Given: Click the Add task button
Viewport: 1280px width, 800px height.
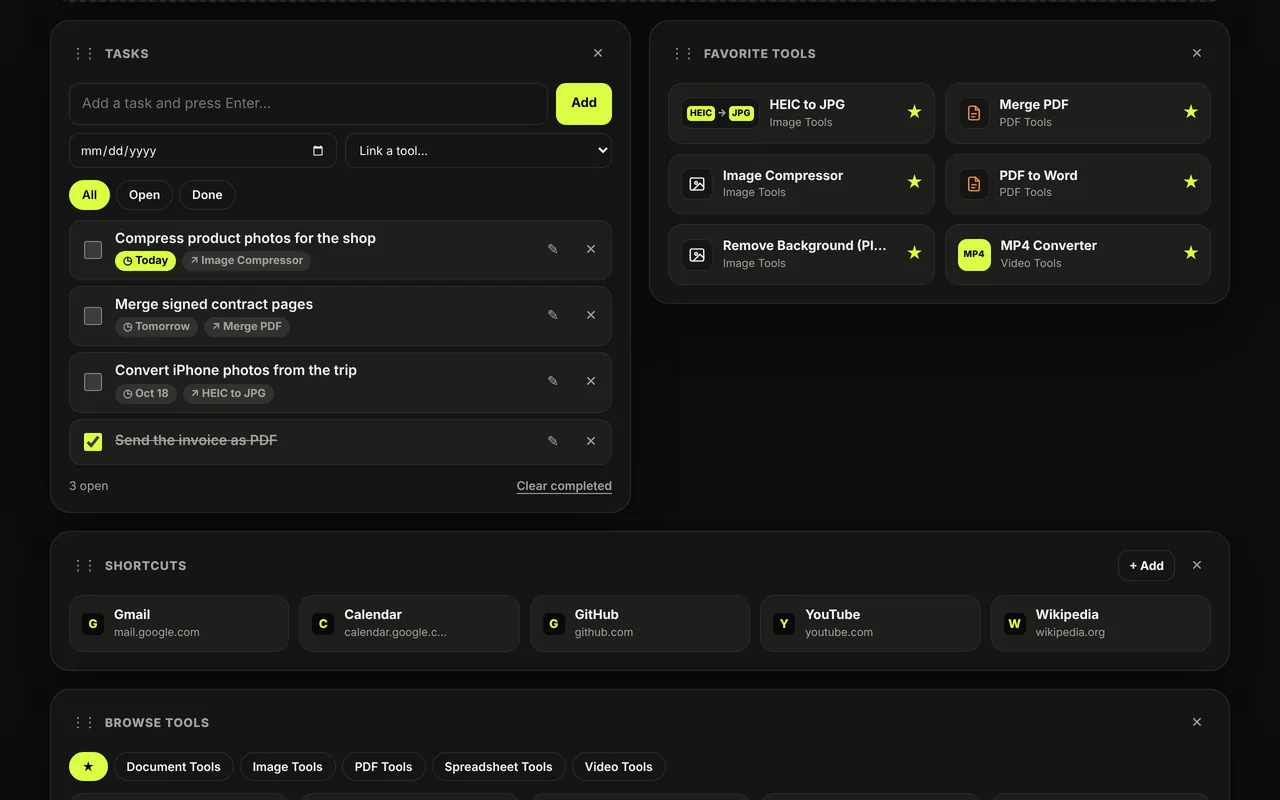Looking at the screenshot, I should click(584, 104).
